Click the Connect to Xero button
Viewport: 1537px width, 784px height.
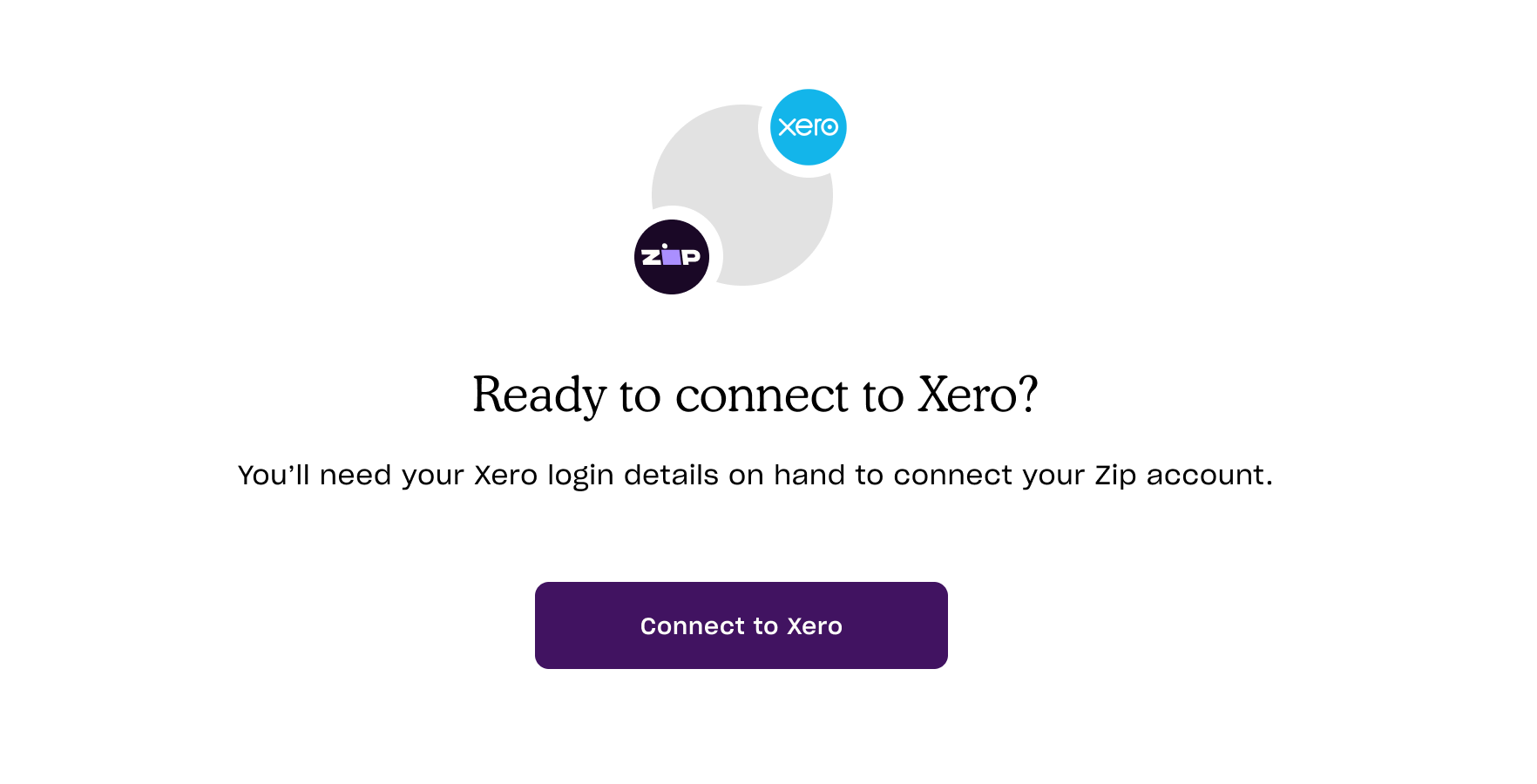point(741,625)
